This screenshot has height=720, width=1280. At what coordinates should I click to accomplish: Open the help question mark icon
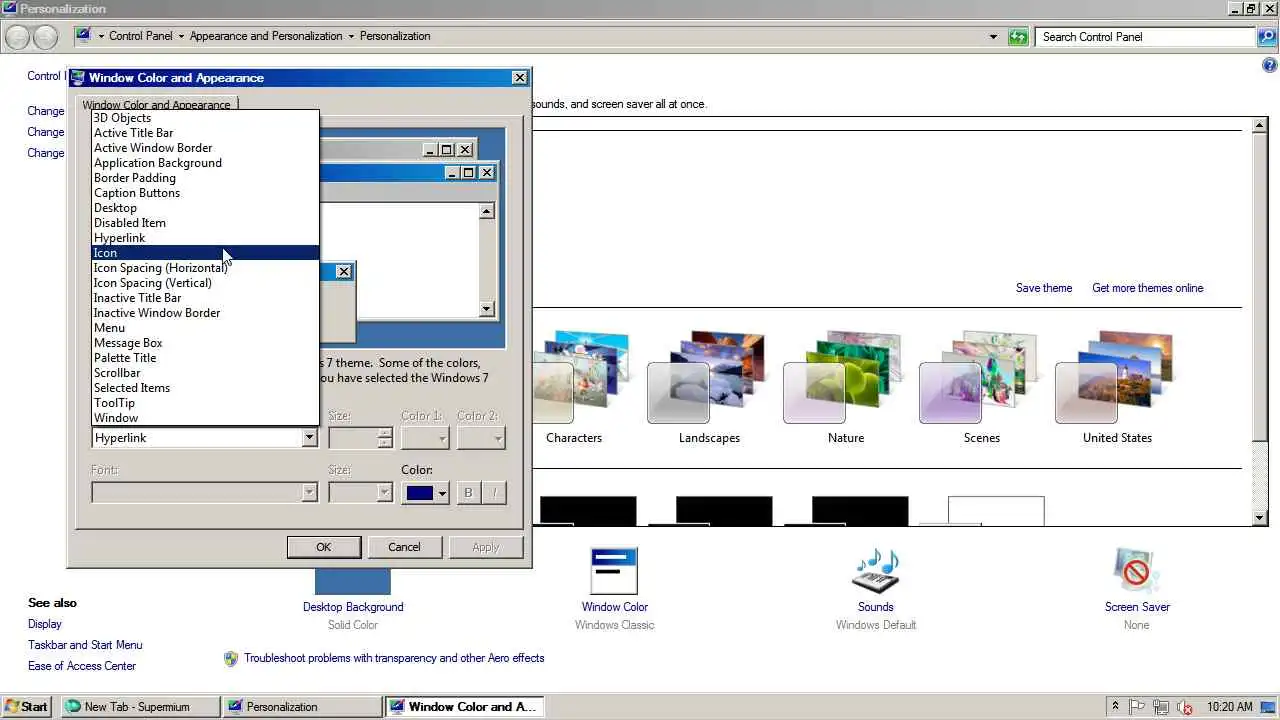pos(1270,66)
